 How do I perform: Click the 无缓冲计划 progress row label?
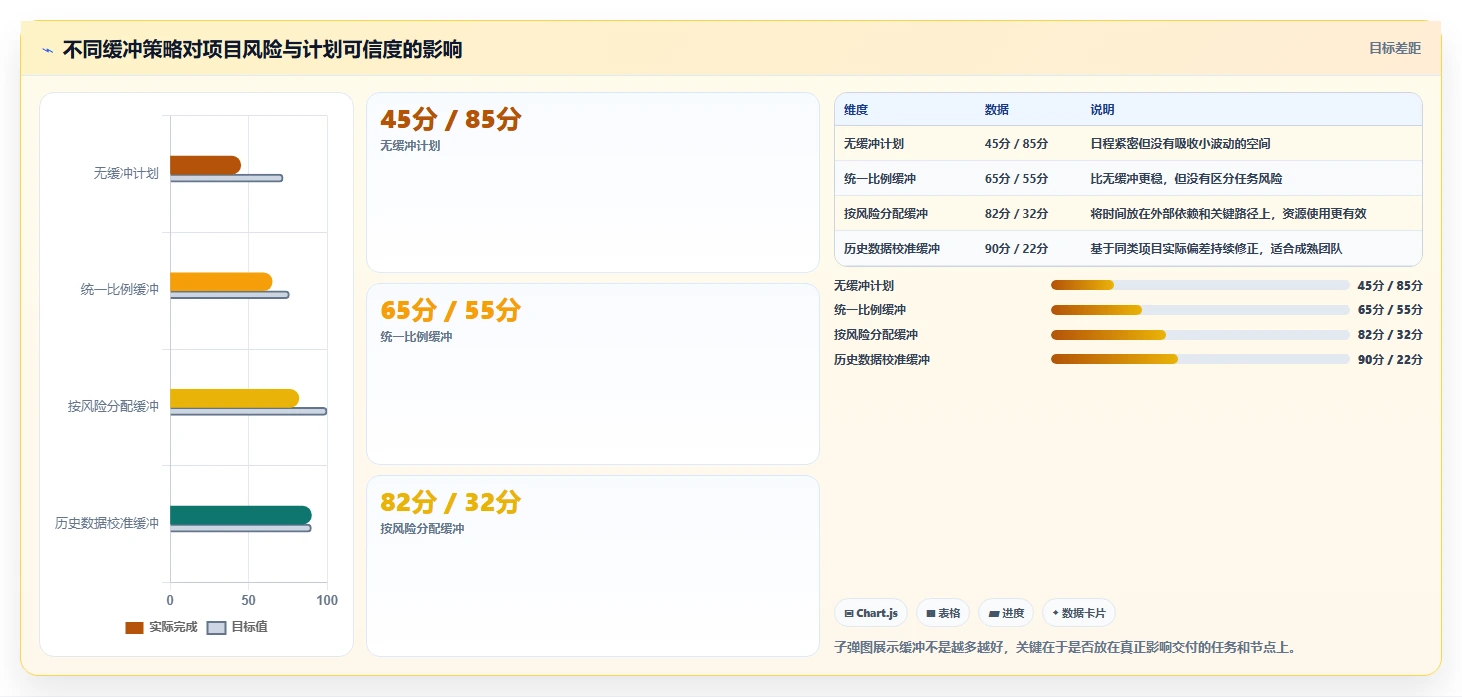click(x=864, y=286)
